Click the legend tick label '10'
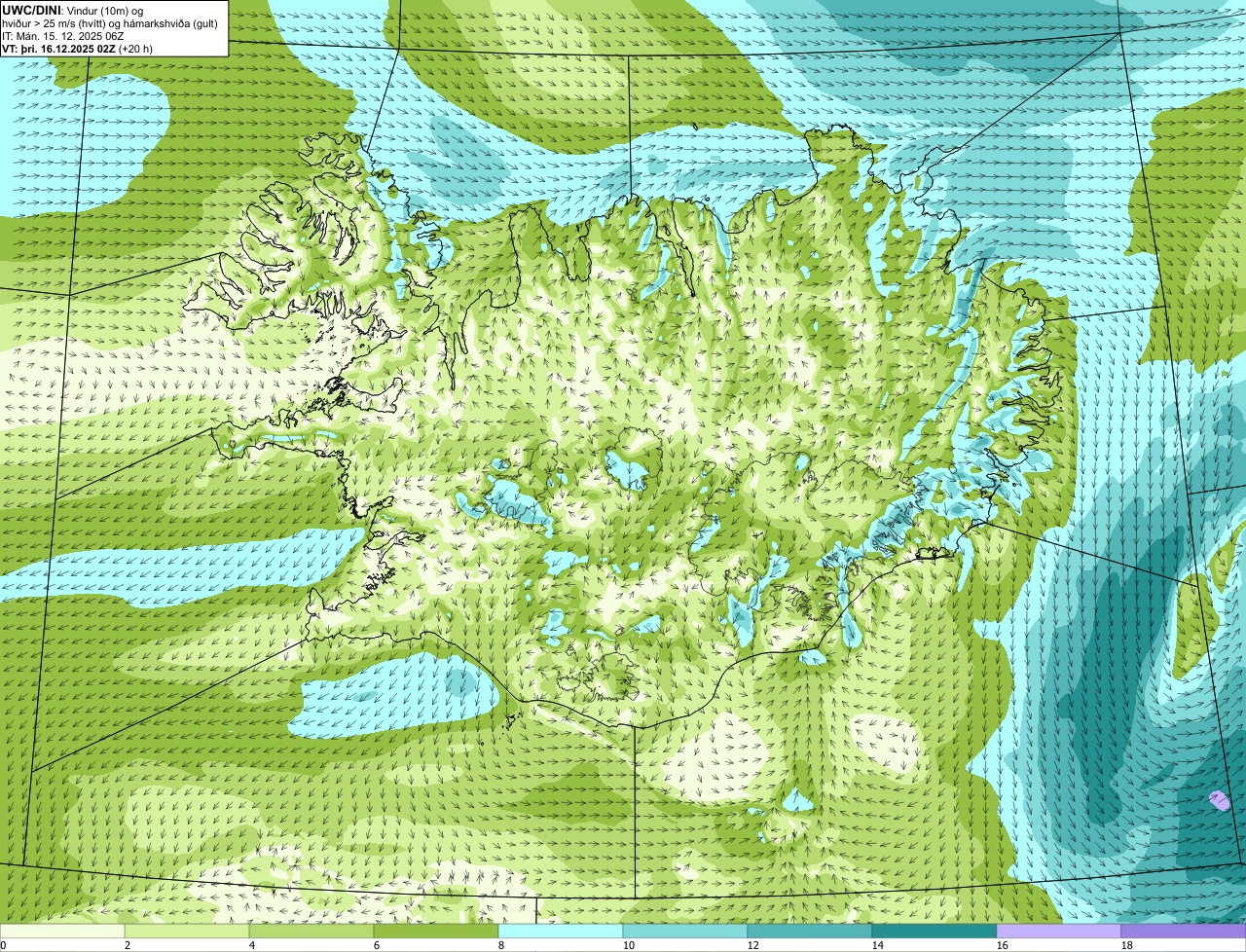The height and width of the screenshot is (952, 1246). (x=629, y=945)
